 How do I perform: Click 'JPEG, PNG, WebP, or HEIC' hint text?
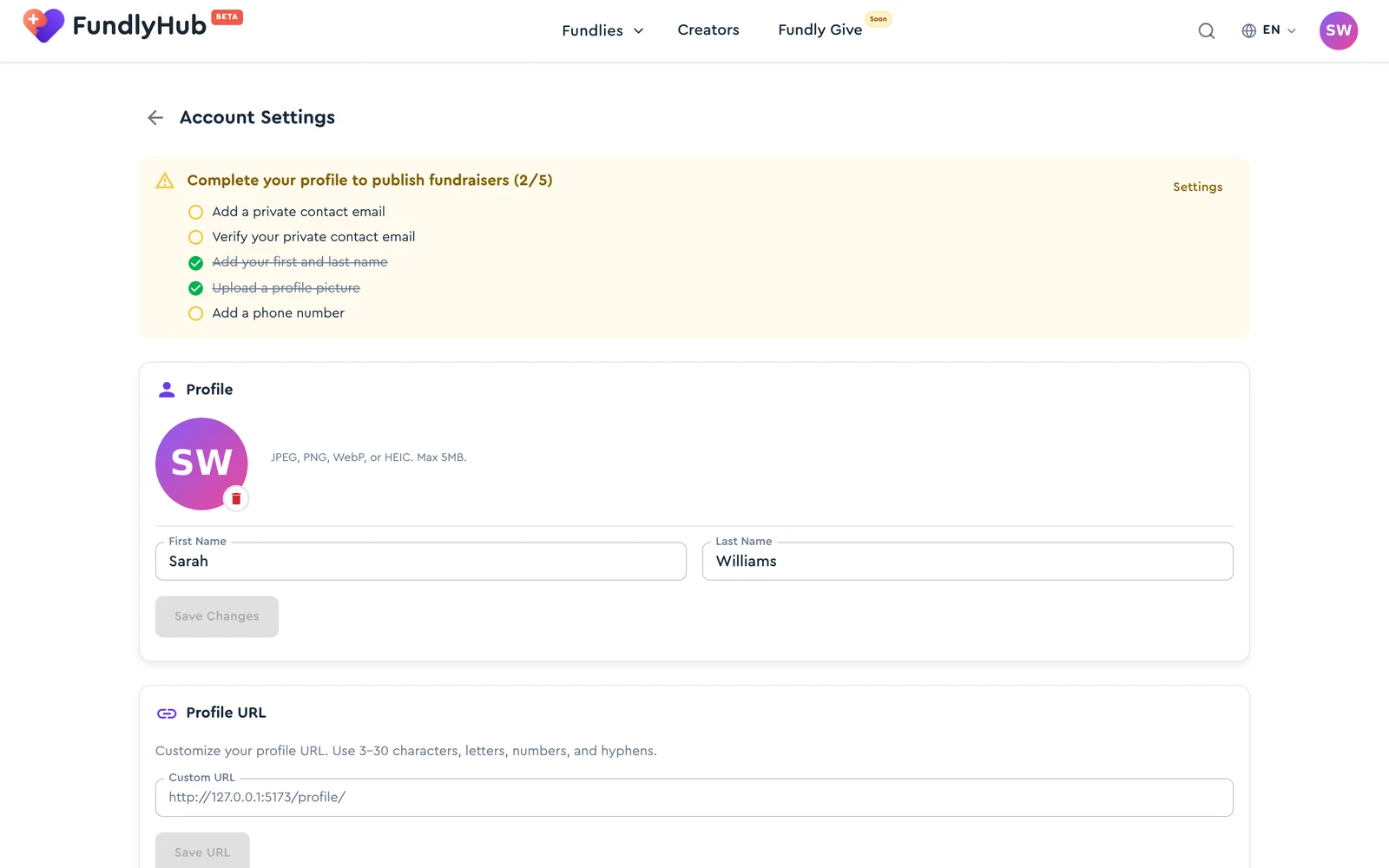[x=368, y=457]
